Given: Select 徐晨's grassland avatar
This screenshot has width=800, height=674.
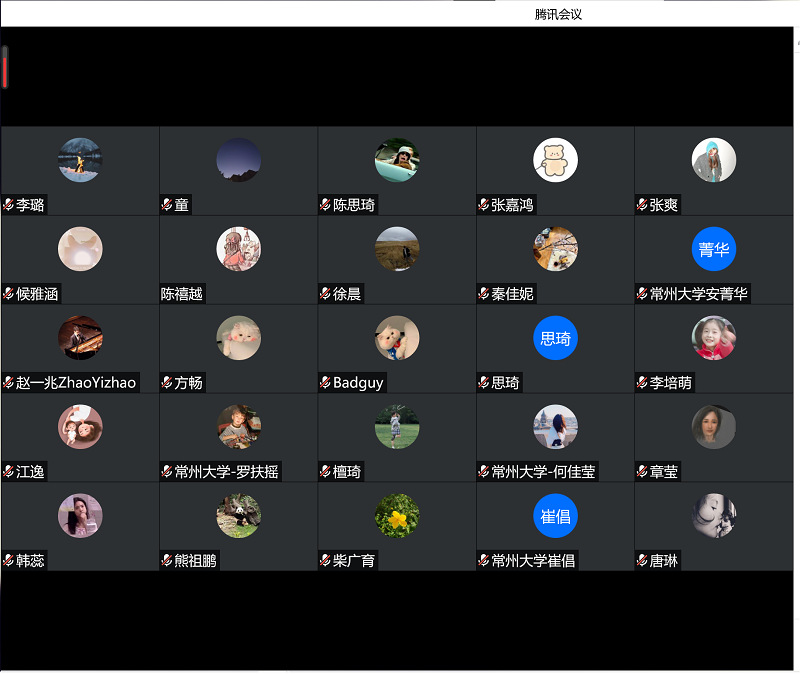Looking at the screenshot, I should point(397,249).
